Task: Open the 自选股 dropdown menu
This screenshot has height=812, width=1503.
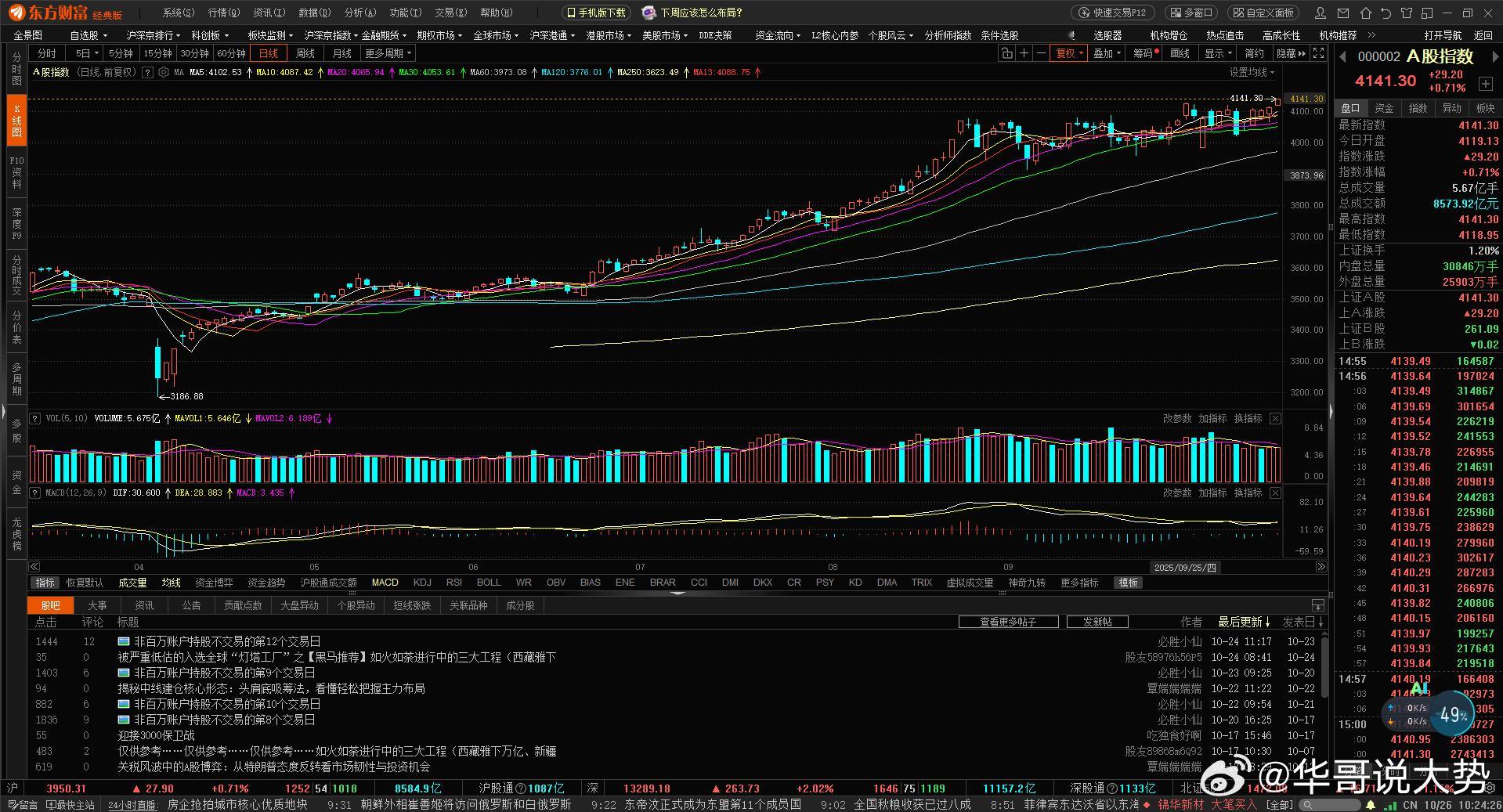Action: 89,35
